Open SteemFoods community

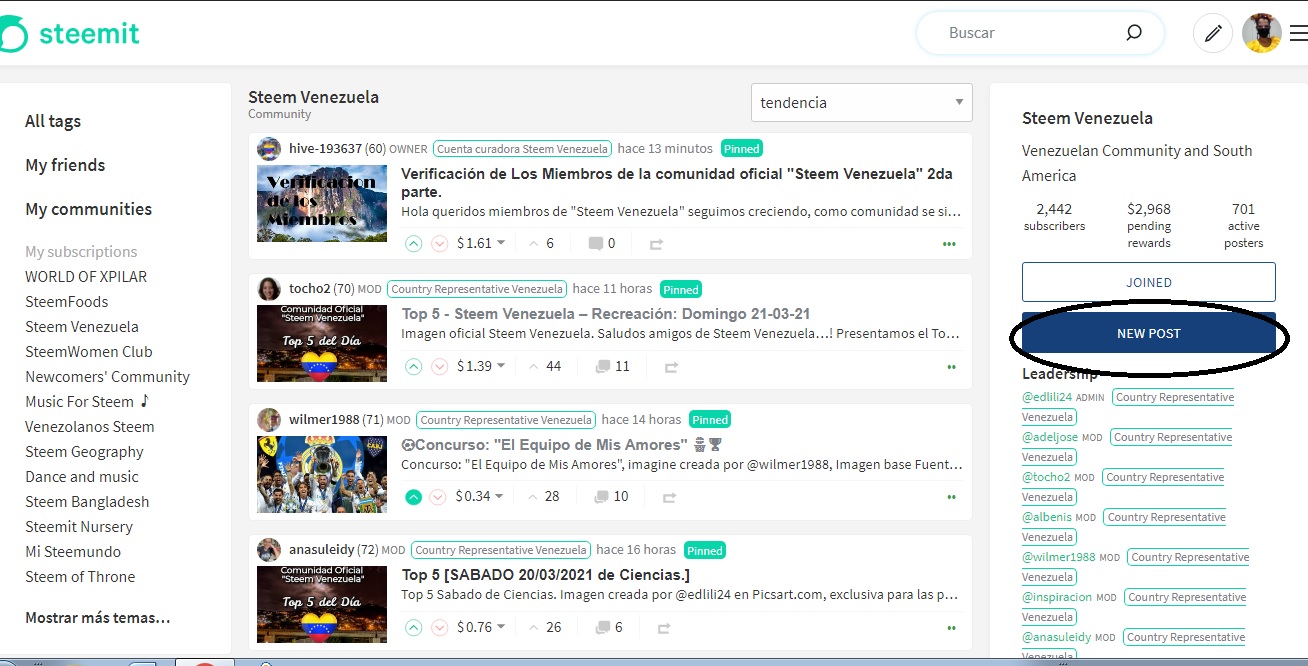click(67, 302)
